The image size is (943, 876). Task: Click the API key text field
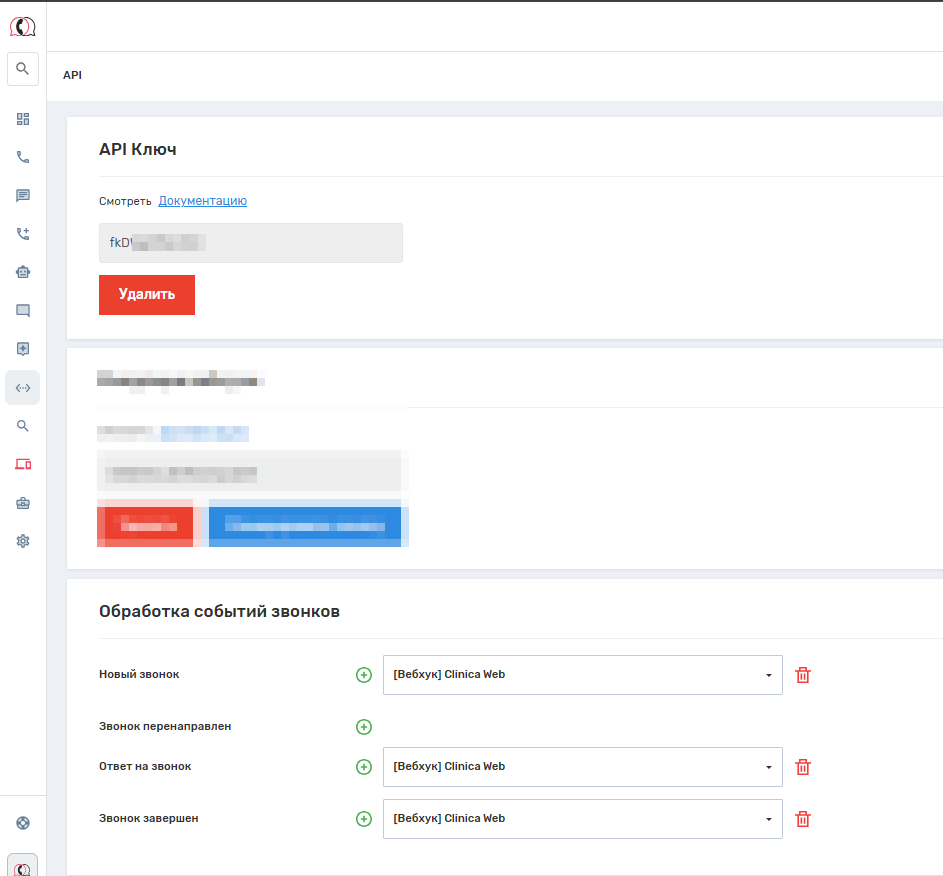(250, 243)
